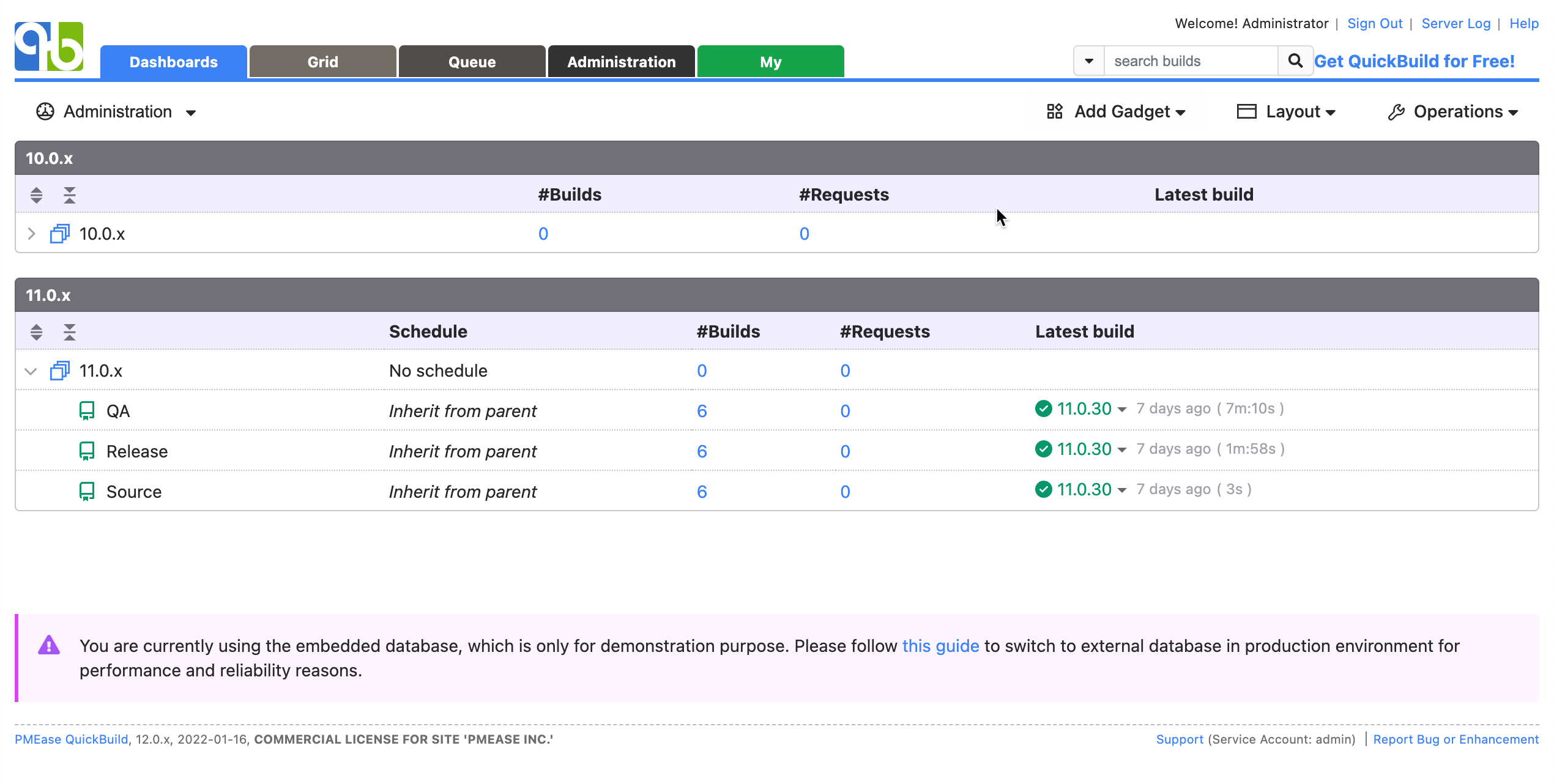Switch to the Queue tab
Screen dimensions: 1554x784
(472, 62)
